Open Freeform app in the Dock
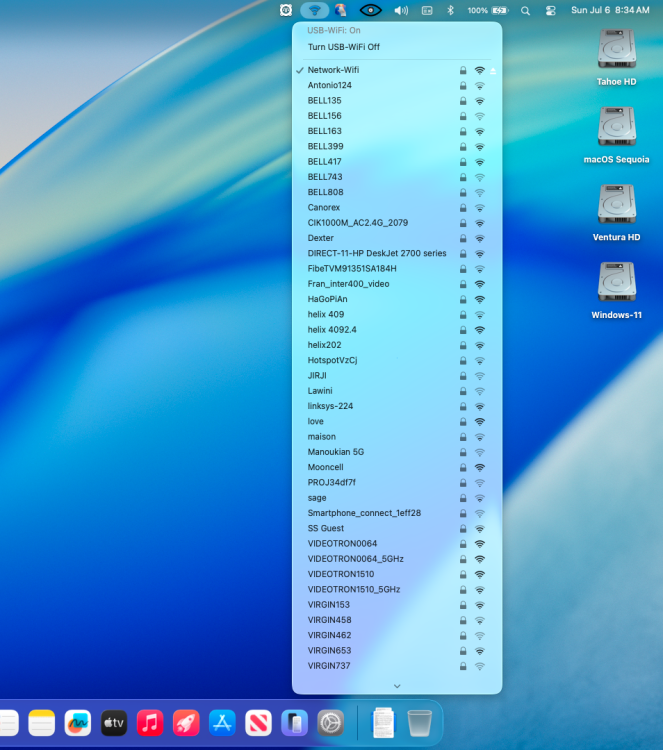The image size is (663, 750). tap(77, 723)
